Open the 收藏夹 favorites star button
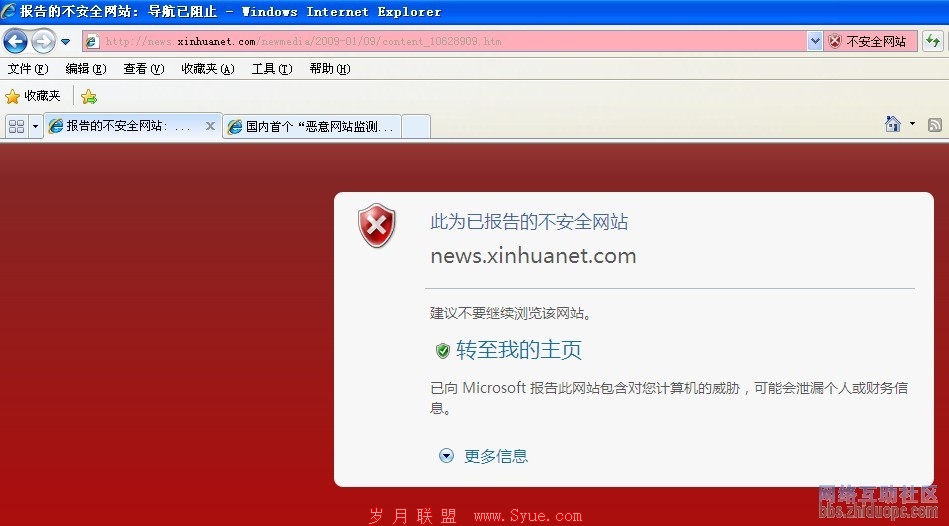Screen dimensions: 949x526 (33, 96)
